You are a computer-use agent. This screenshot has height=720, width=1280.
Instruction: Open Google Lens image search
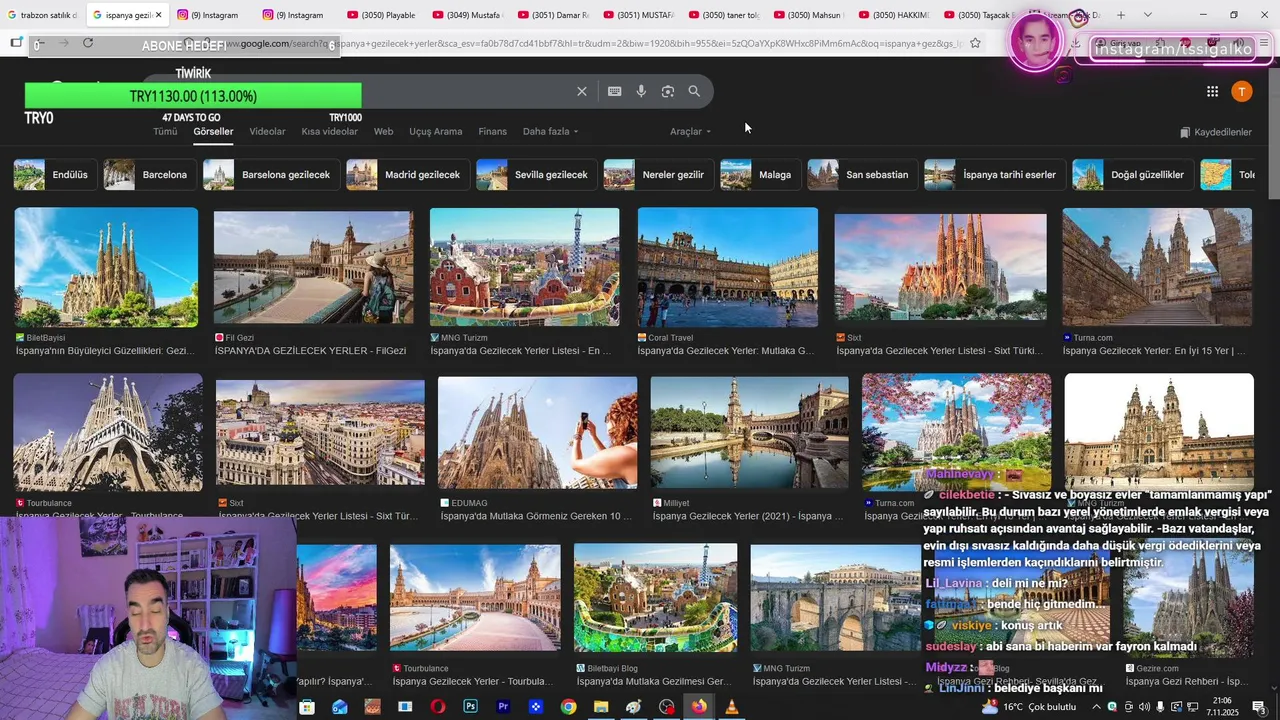[668, 91]
